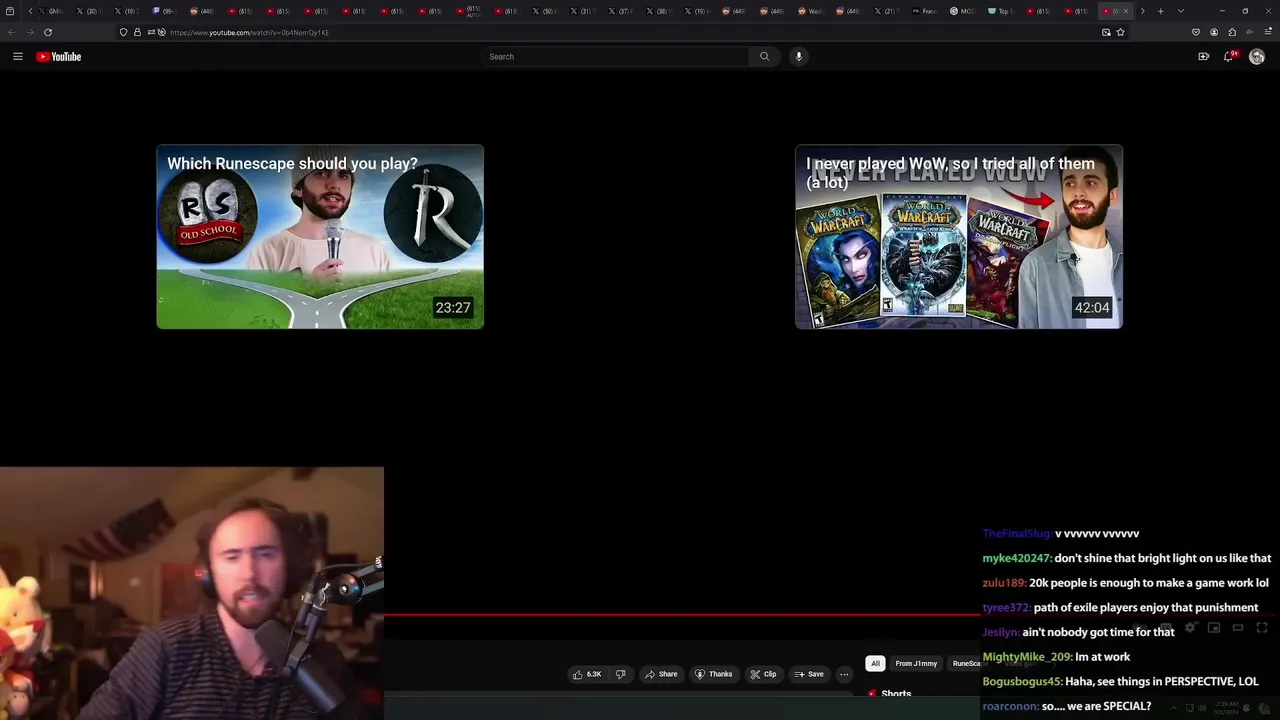This screenshot has width=1280, height=720.
Task: Open the Firefox extensions puzzle icon
Action: [1232, 32]
